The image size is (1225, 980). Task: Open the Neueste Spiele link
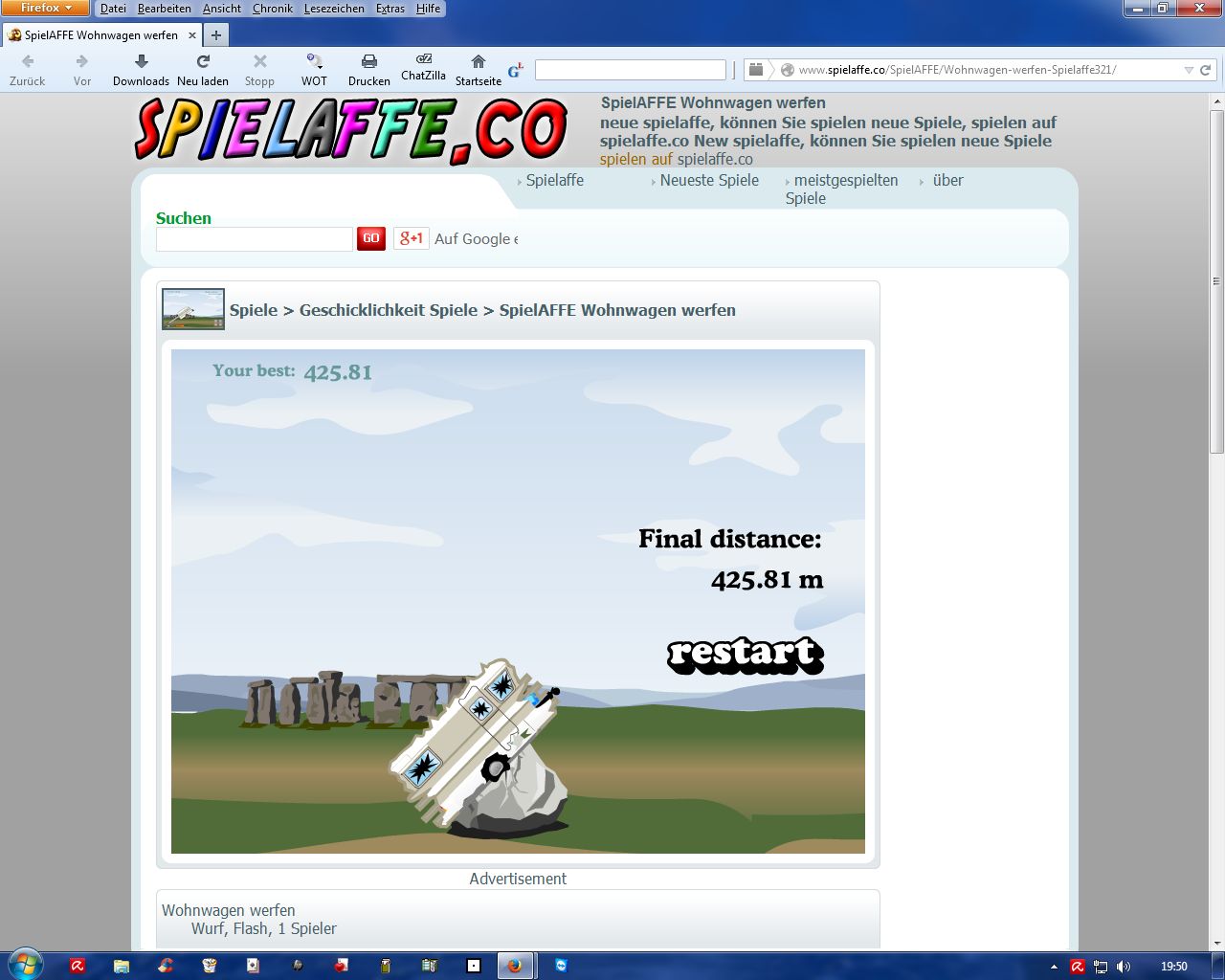(x=709, y=180)
